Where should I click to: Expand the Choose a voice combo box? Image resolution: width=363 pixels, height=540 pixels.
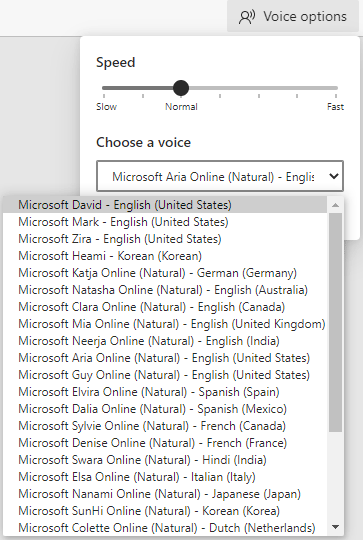(220, 176)
